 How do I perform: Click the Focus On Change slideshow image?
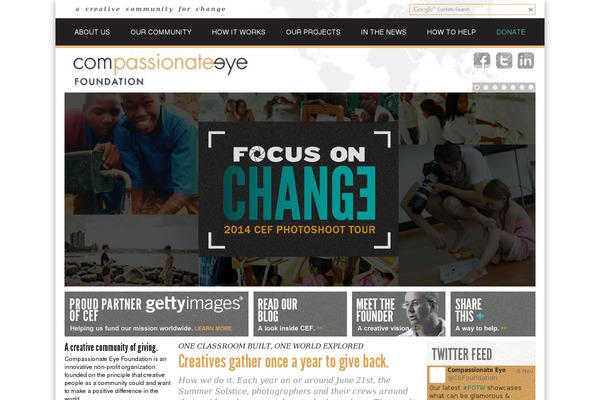point(300,189)
